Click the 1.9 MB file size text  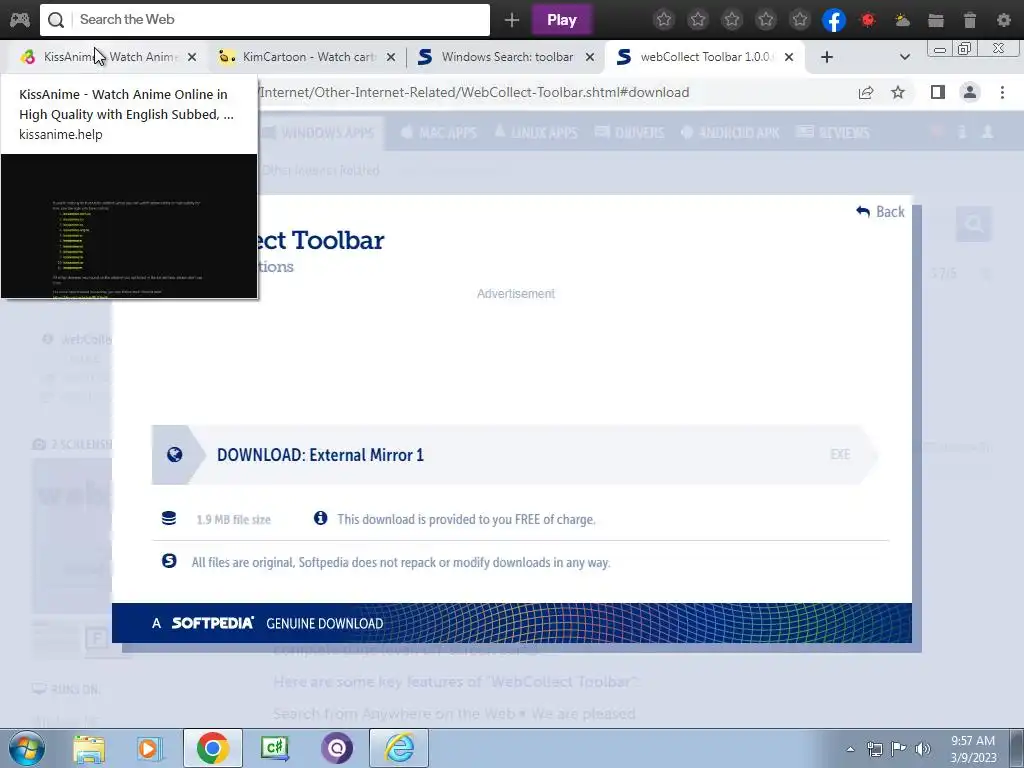[233, 520]
